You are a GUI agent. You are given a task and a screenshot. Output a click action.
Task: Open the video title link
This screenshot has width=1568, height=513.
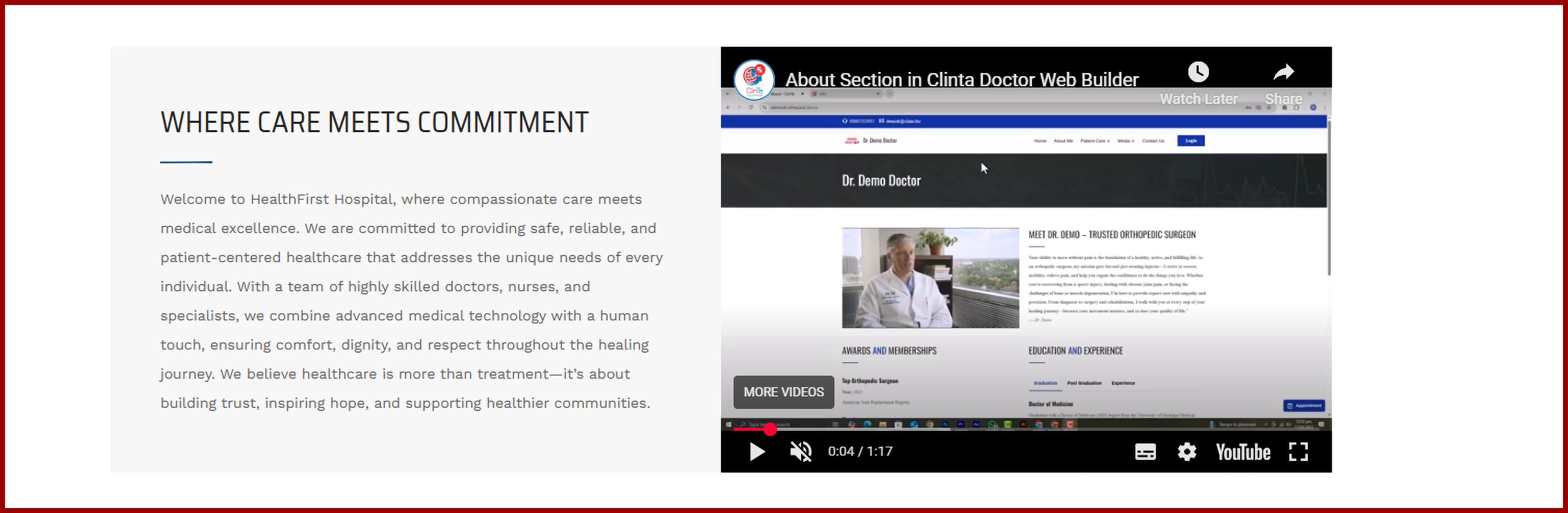click(961, 80)
